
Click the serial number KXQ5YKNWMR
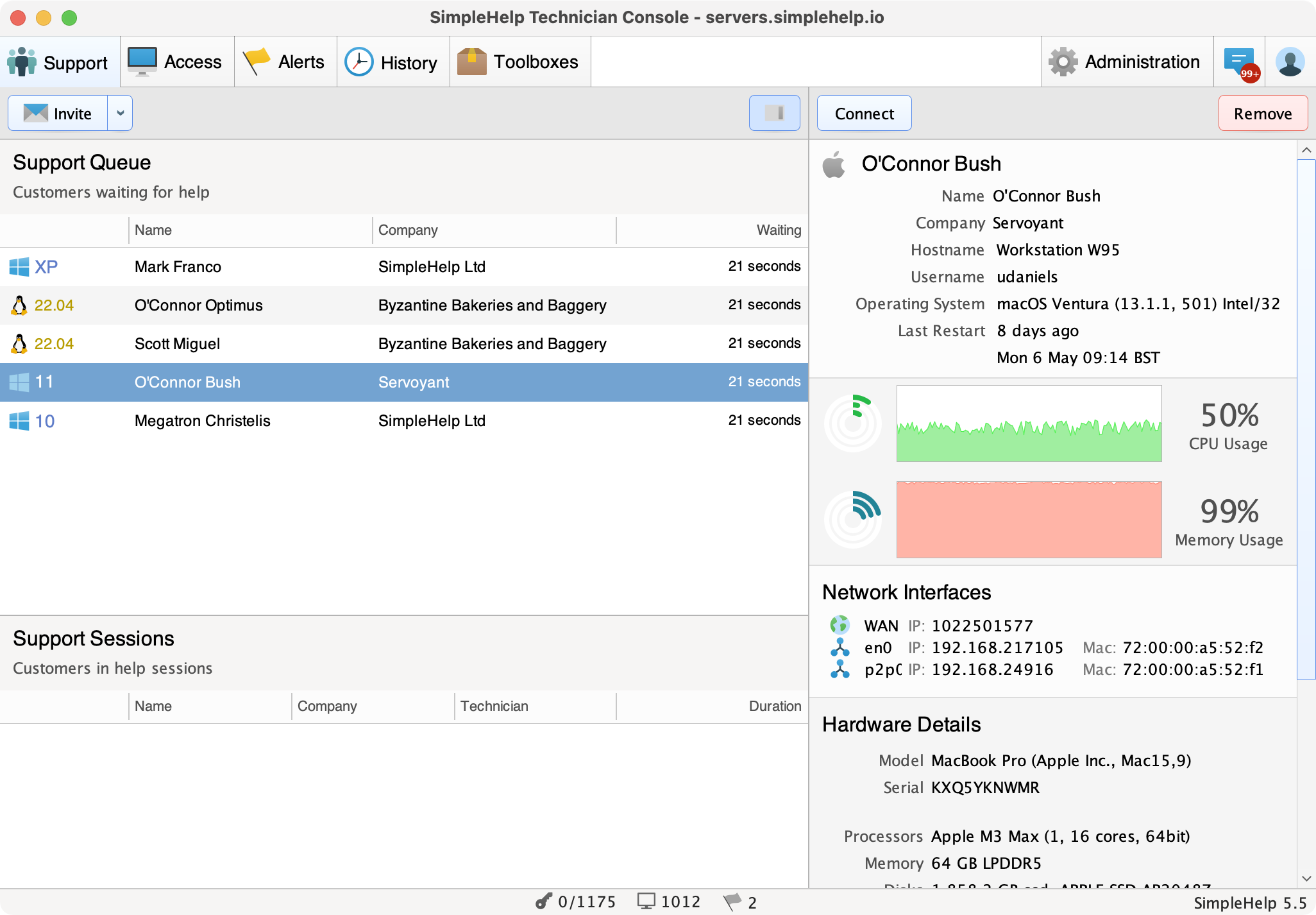pyautogui.click(x=985, y=787)
